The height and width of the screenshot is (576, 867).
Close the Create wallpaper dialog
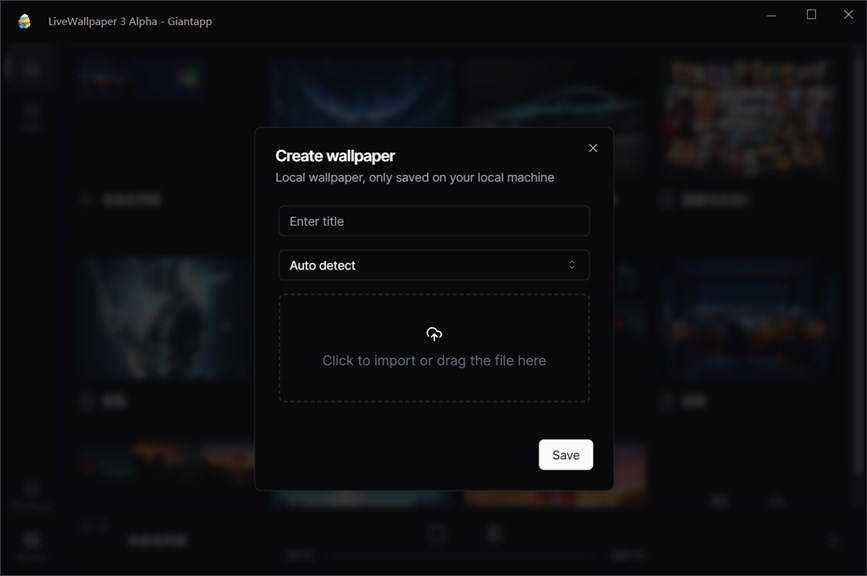pos(593,148)
